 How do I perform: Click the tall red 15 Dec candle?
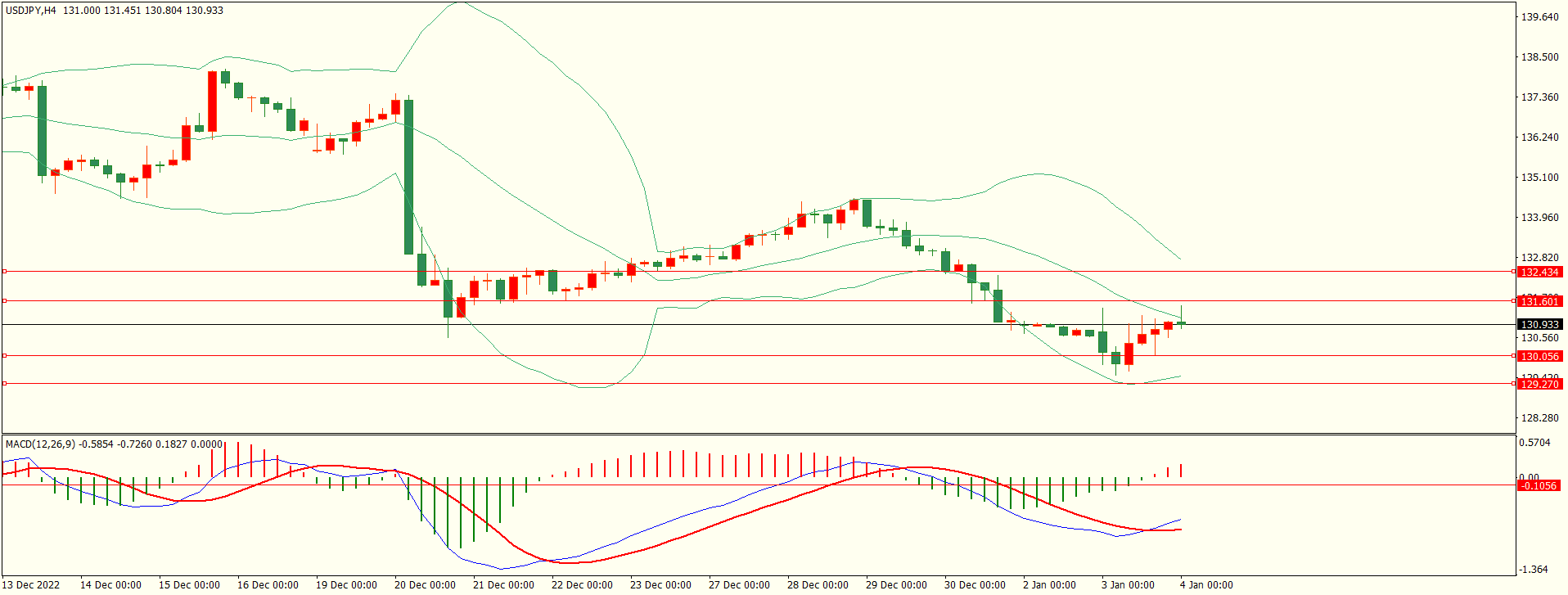(x=212, y=101)
